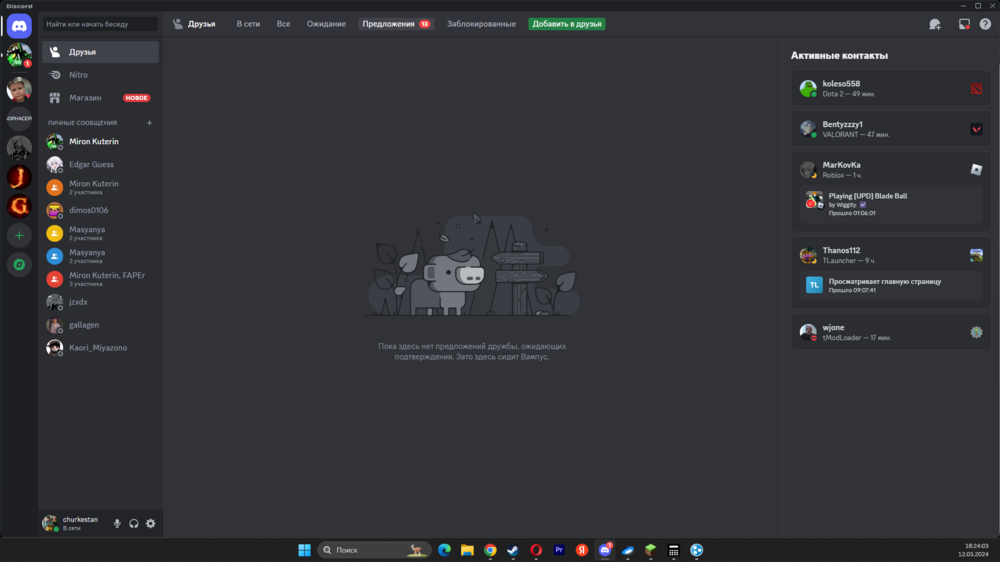Image resolution: width=1000 pixels, height=562 pixels.
Task: Click tModLoader icon on wjone card
Action: click(976, 332)
